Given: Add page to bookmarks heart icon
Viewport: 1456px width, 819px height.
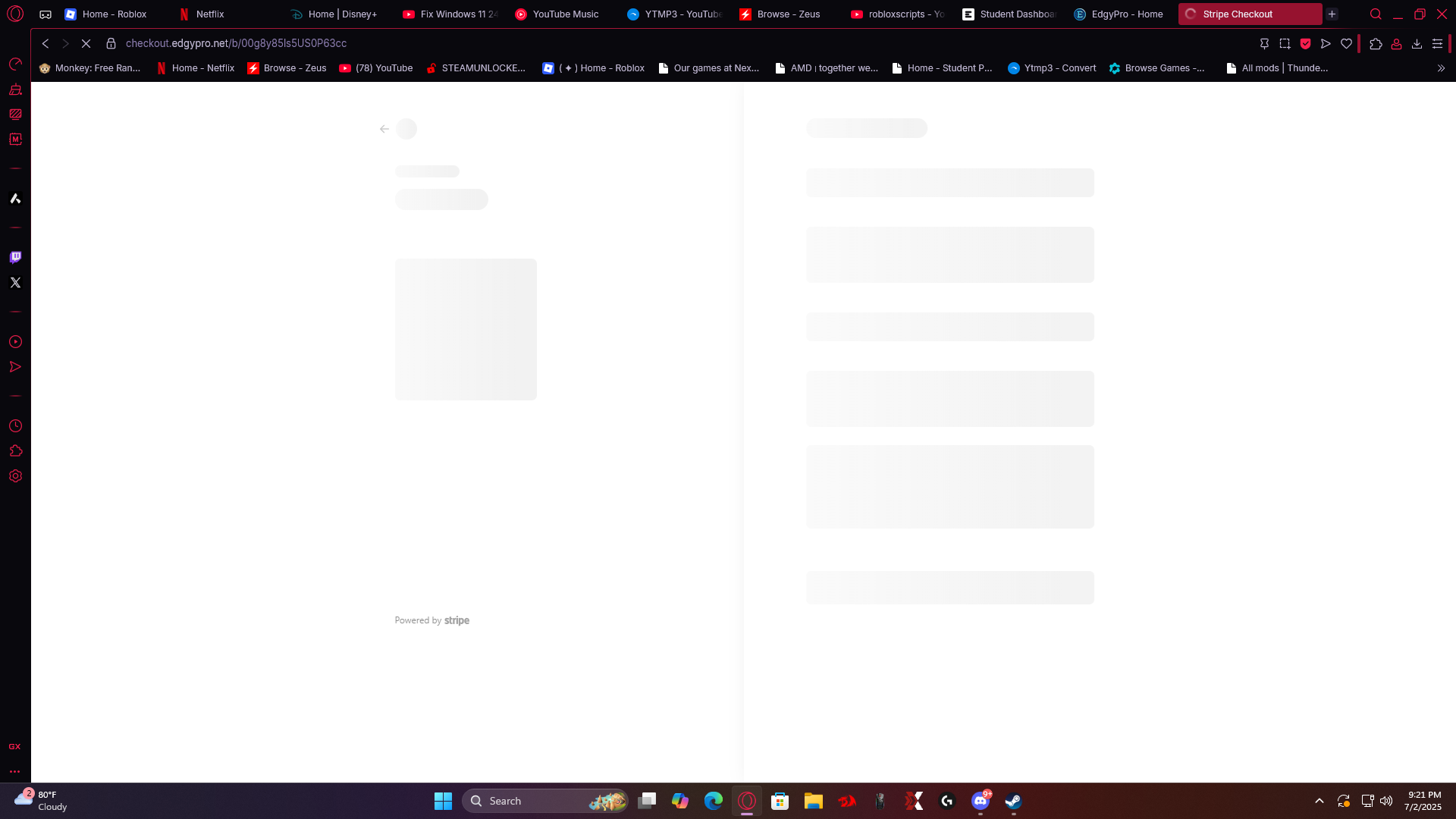Looking at the screenshot, I should pos(1346,44).
